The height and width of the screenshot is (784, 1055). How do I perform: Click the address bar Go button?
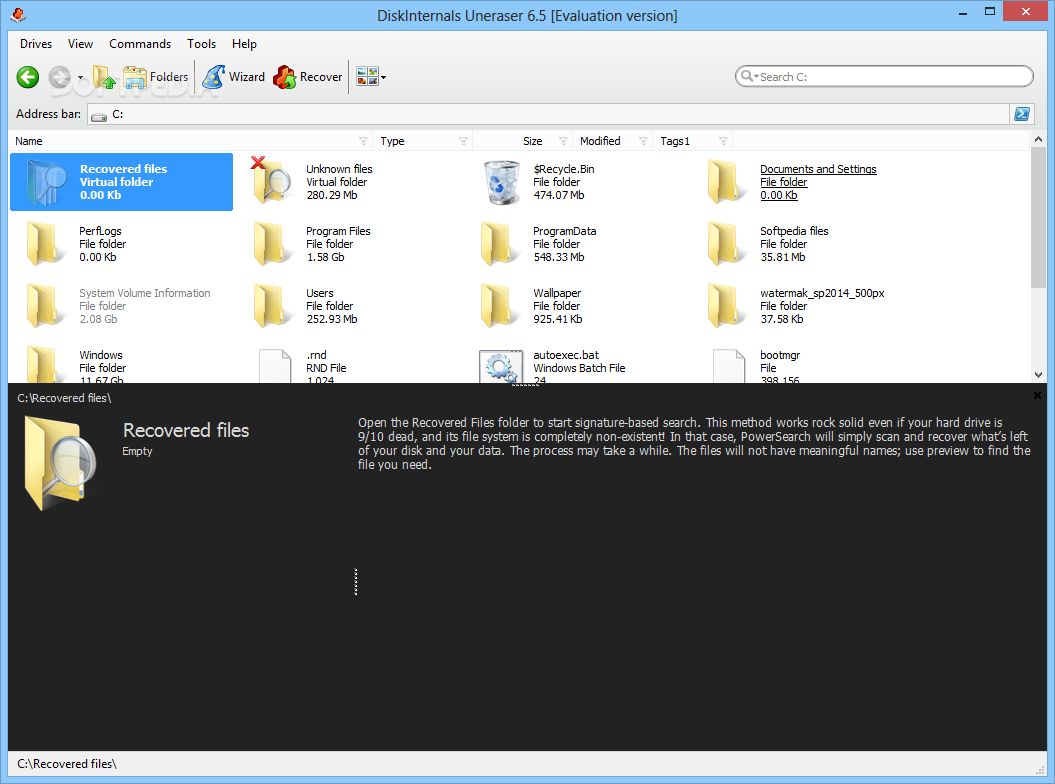point(1021,114)
